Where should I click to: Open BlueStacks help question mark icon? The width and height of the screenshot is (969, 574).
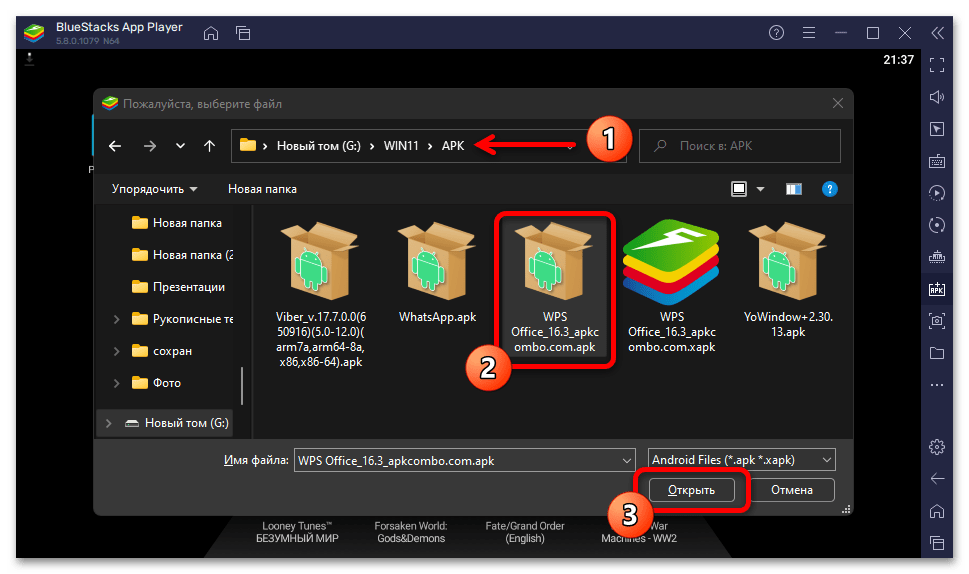click(776, 33)
